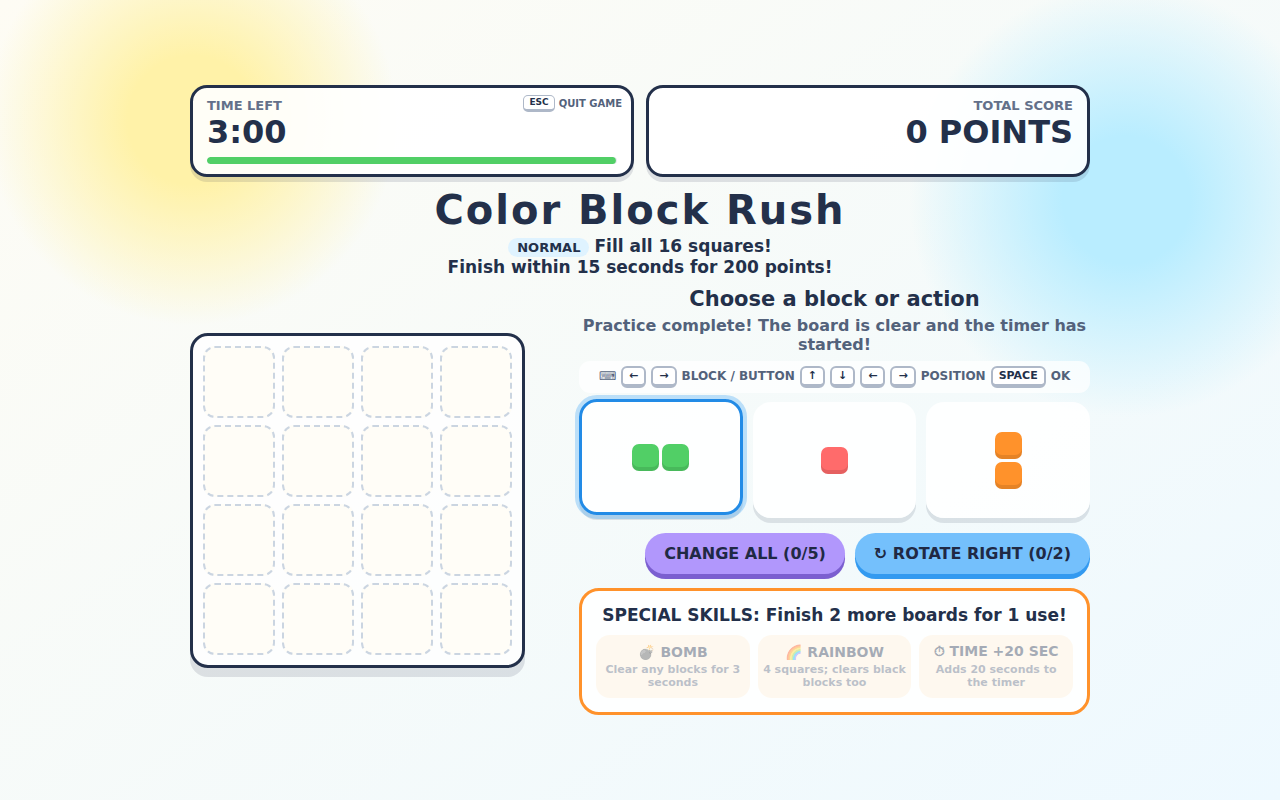
Task: Click the down arrow key hint
Action: pos(842,376)
